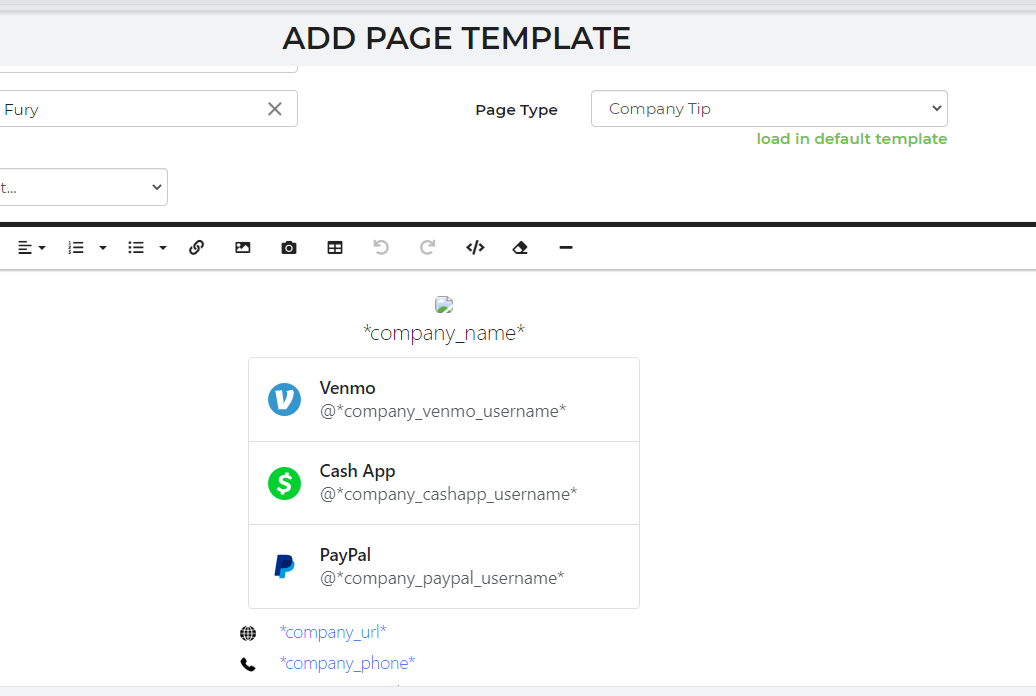Undo the last edit
Screen dimensions: 1036x696
point(381,248)
